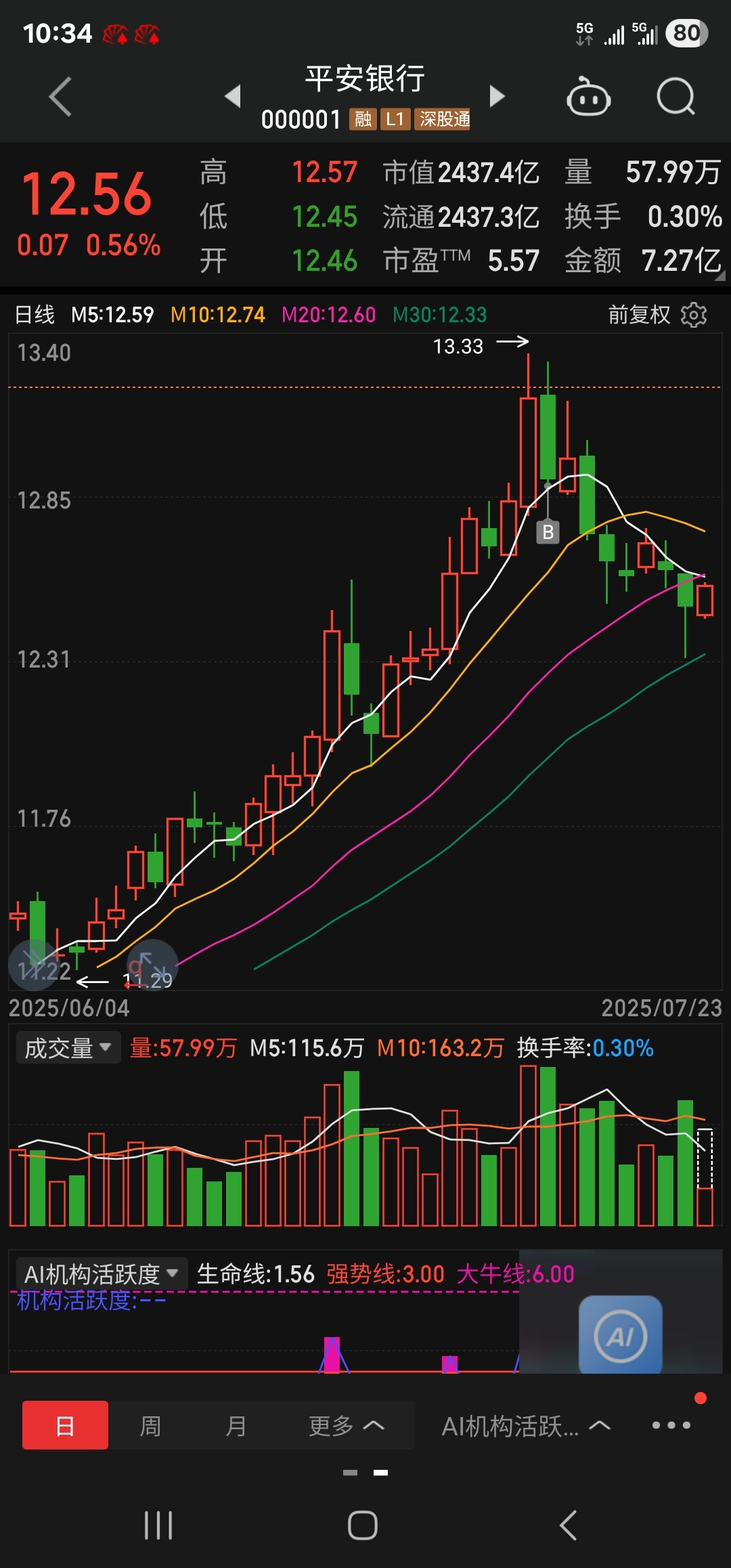This screenshot has width=731, height=1568.
Task: Tap current price 12.56
Action: coord(87,194)
